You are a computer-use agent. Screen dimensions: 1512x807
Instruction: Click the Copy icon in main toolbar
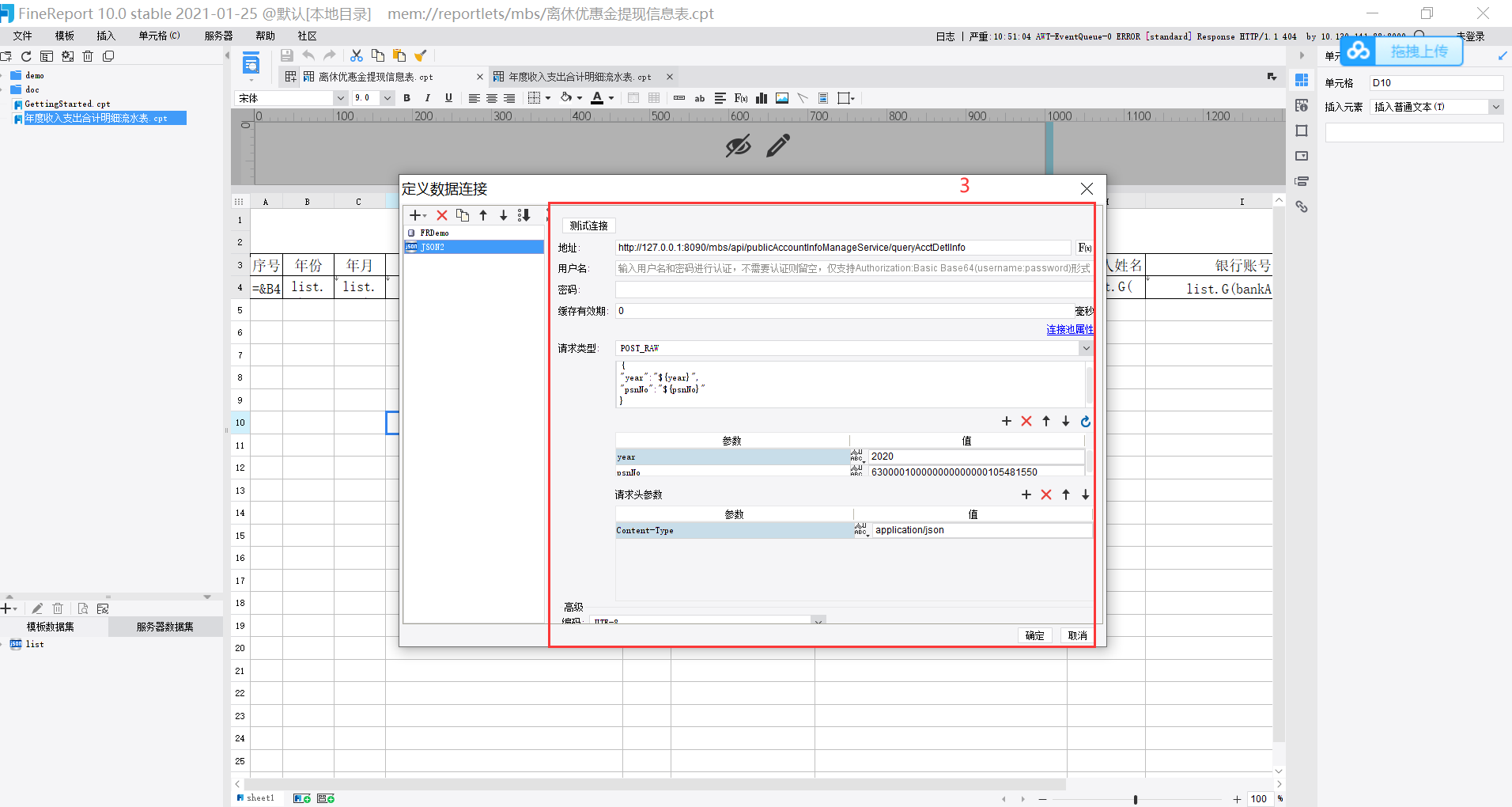coord(378,55)
